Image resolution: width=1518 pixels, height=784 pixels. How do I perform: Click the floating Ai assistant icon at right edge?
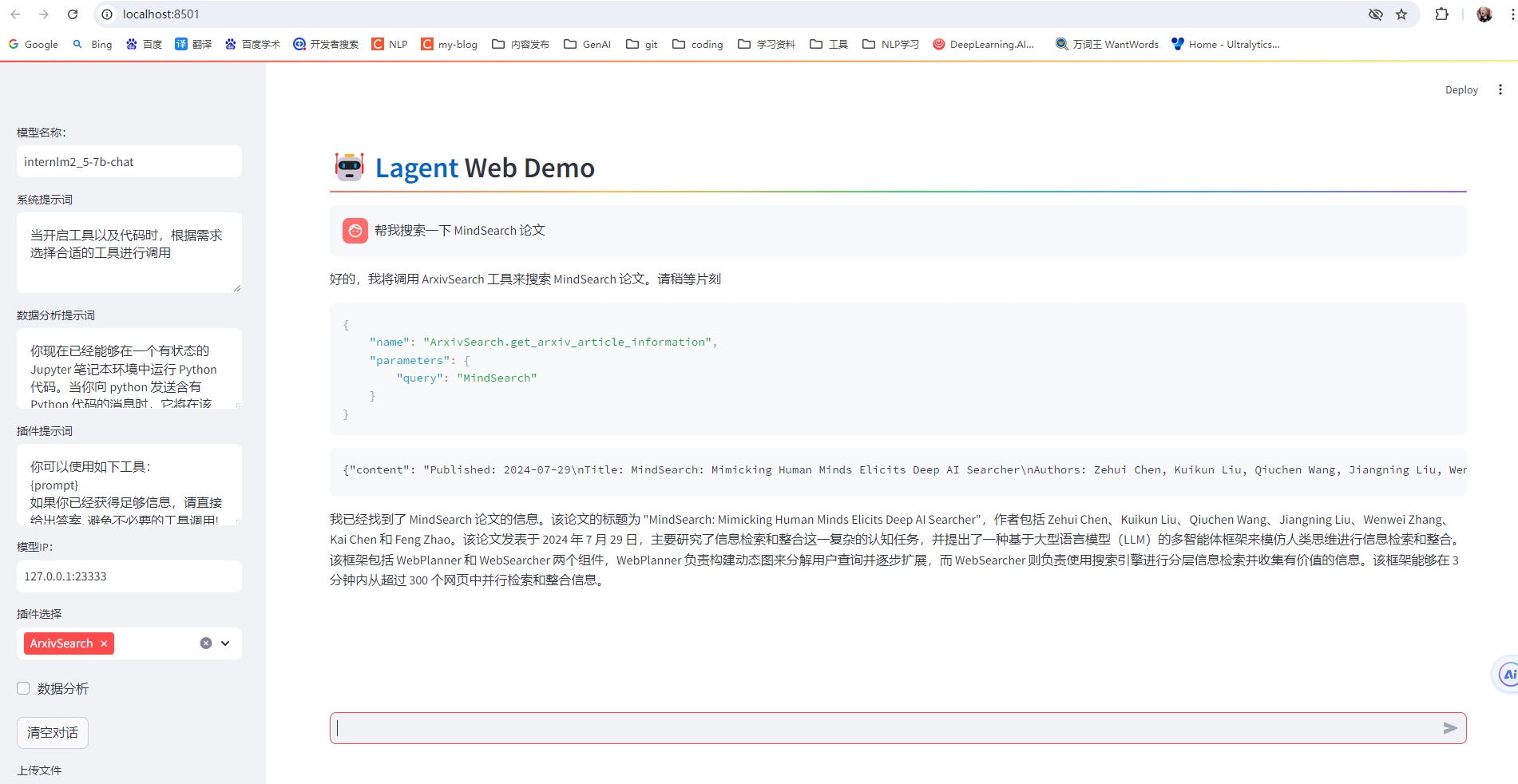coord(1507,675)
